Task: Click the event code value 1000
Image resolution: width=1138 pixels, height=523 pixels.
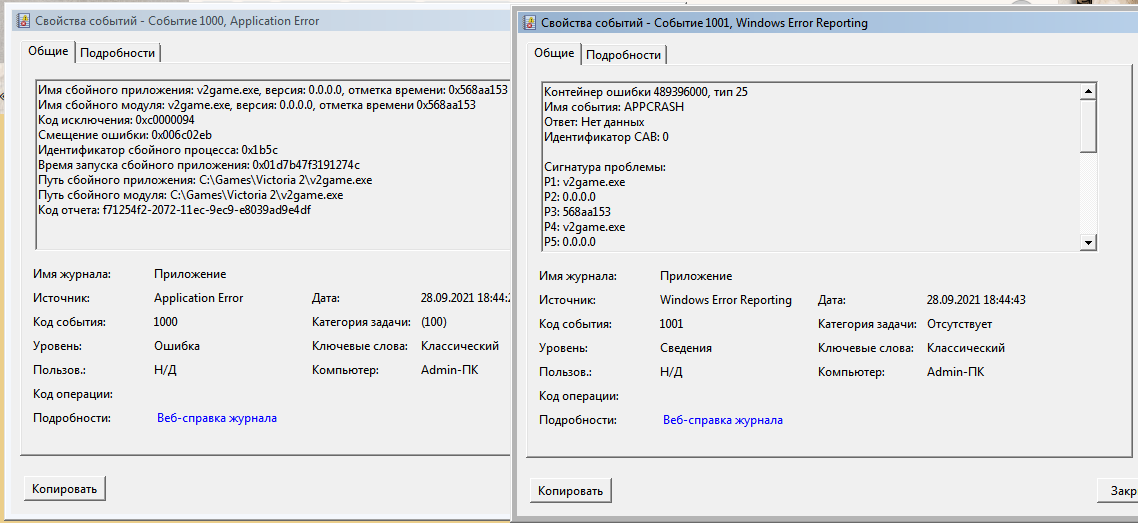Action: tap(165, 321)
